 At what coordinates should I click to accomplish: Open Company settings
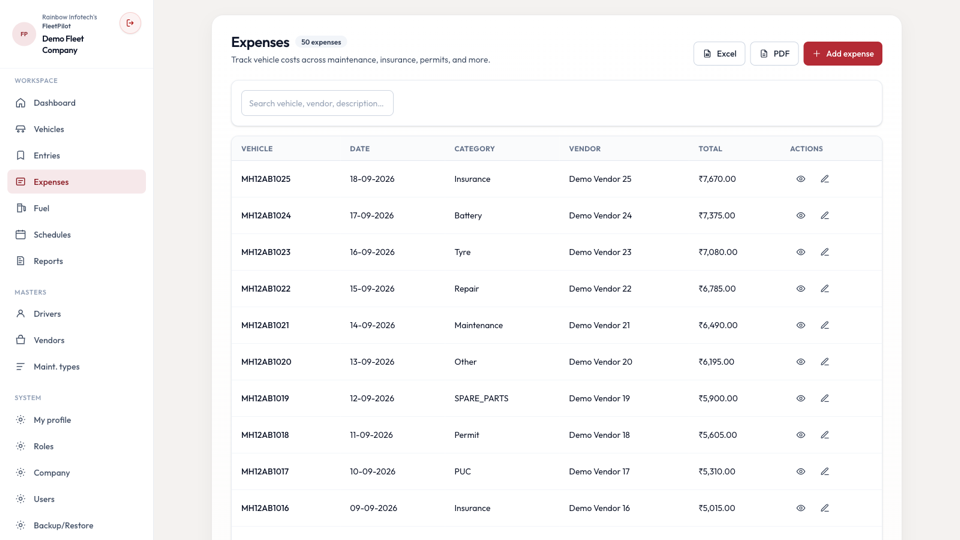point(77,473)
